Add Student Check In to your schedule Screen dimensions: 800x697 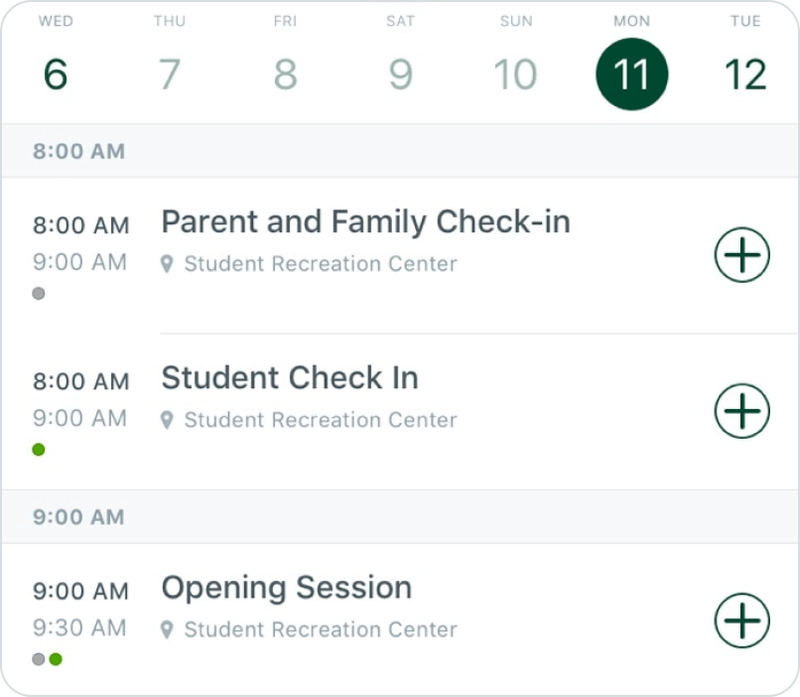tap(741, 412)
